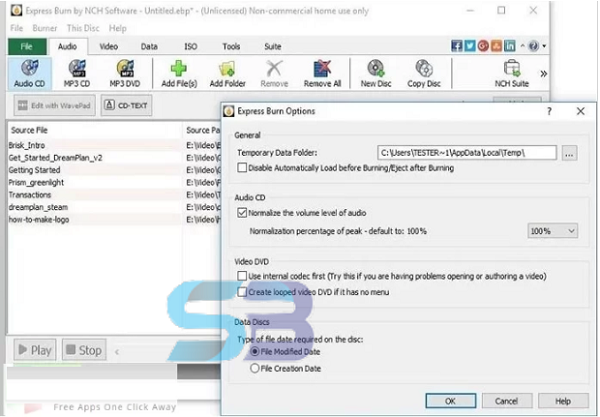Screen dimensions: 600x417
Task: Click the Source File column header
Action: click(95, 130)
